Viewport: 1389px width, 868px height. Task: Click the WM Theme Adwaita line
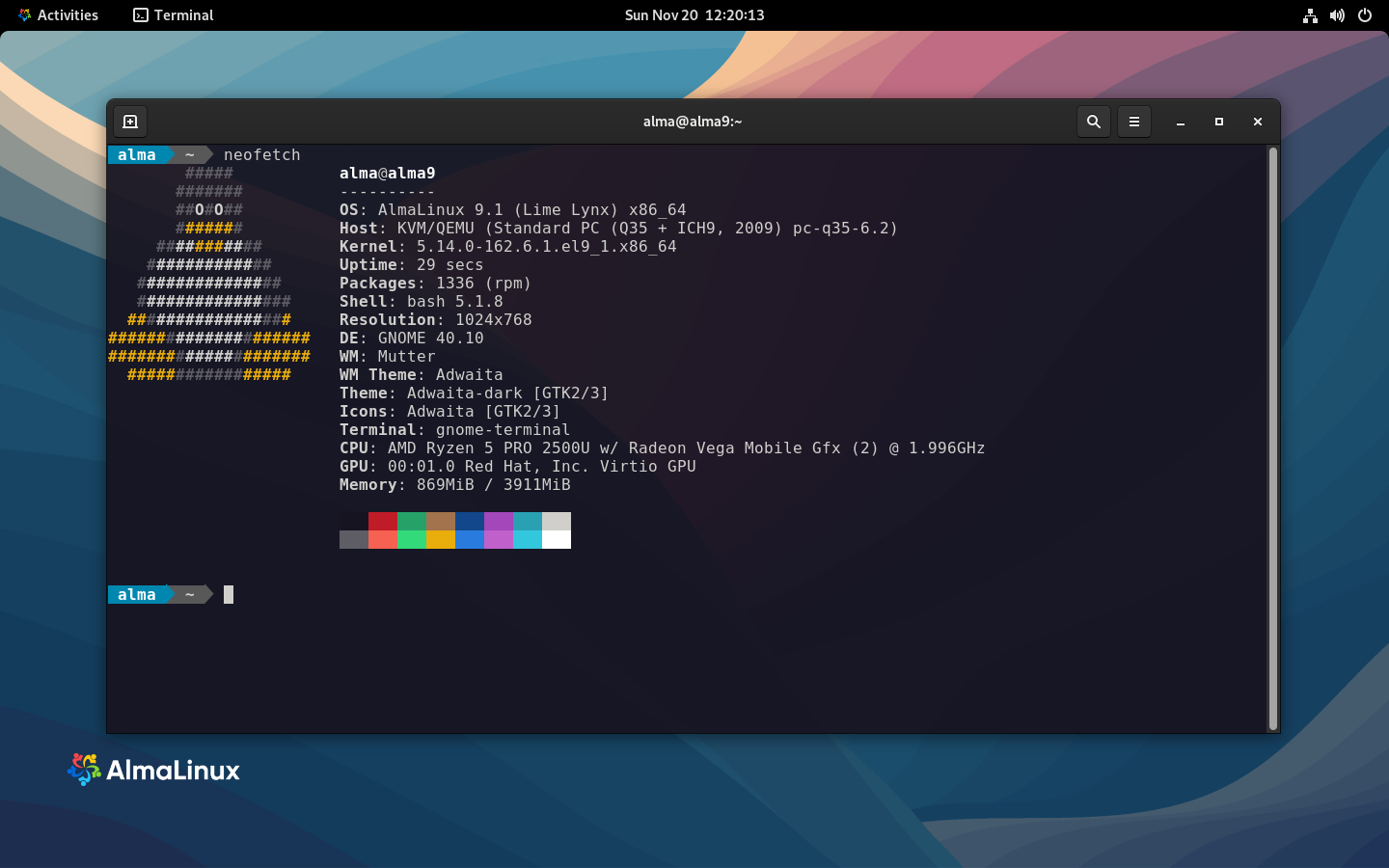click(x=422, y=375)
